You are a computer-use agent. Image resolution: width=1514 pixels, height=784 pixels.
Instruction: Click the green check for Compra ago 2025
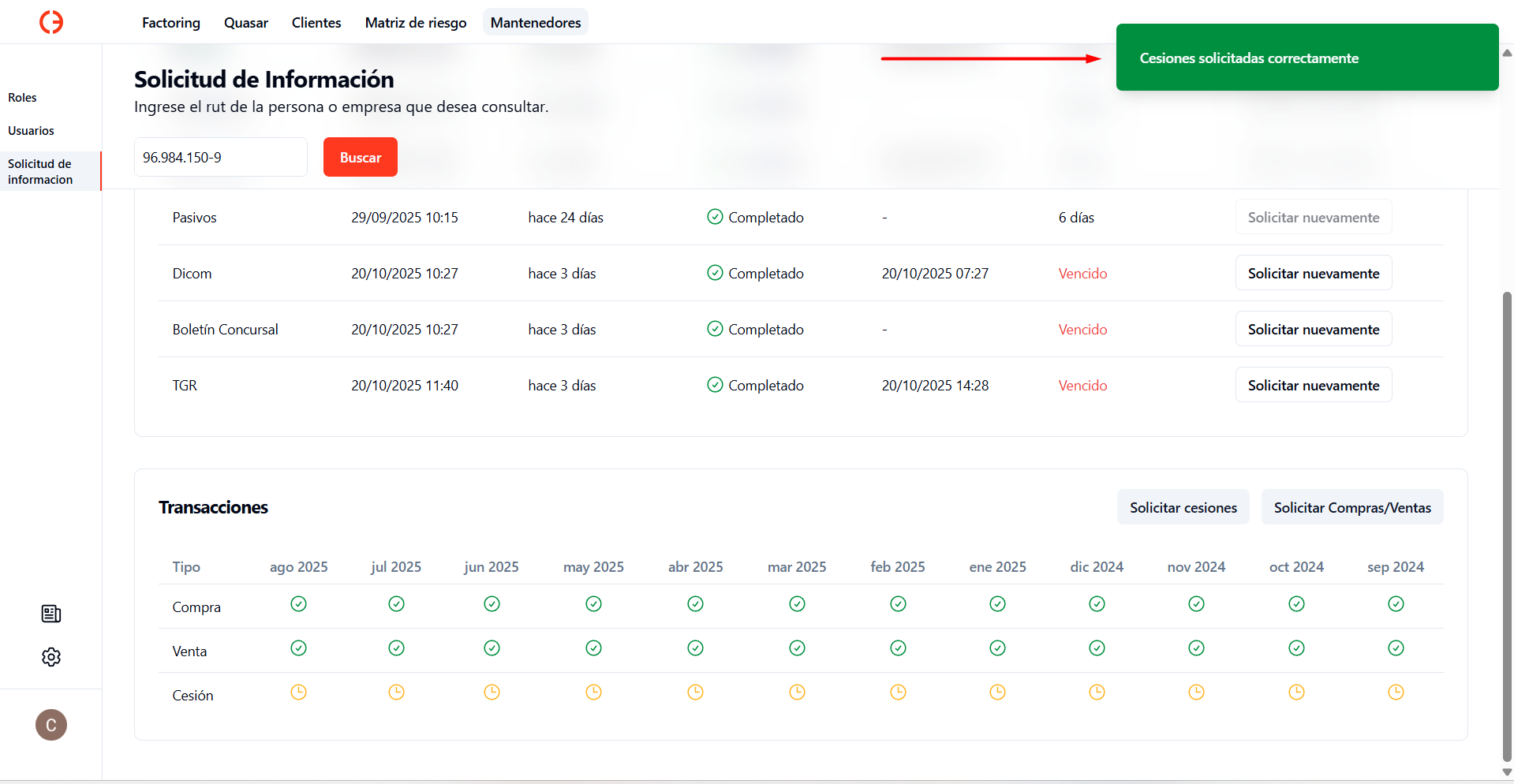pos(298,604)
